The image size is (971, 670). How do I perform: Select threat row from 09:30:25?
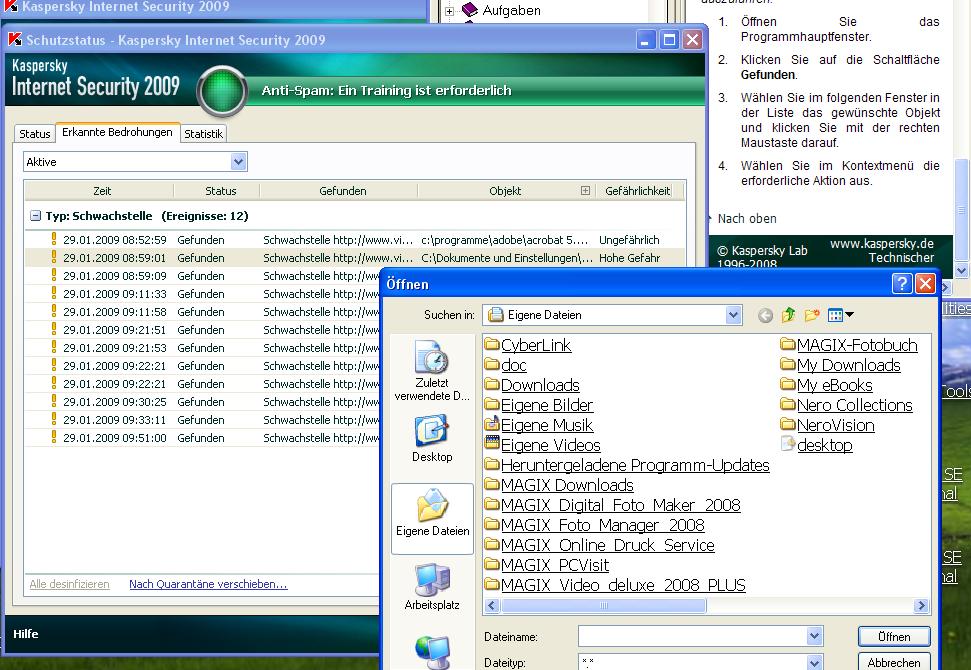pyautogui.click(x=203, y=402)
